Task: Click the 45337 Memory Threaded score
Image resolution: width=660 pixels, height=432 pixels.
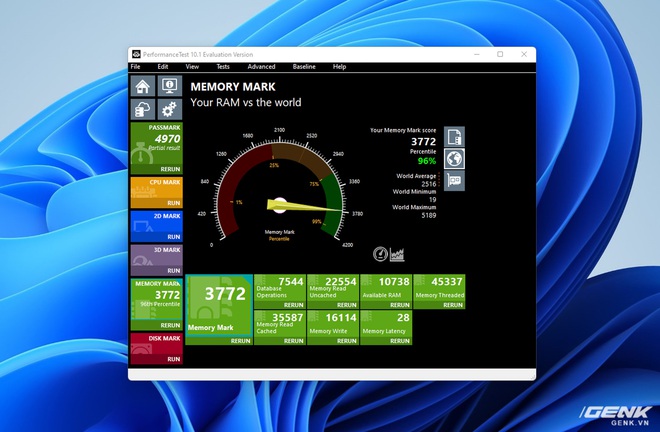Action: coord(447,281)
